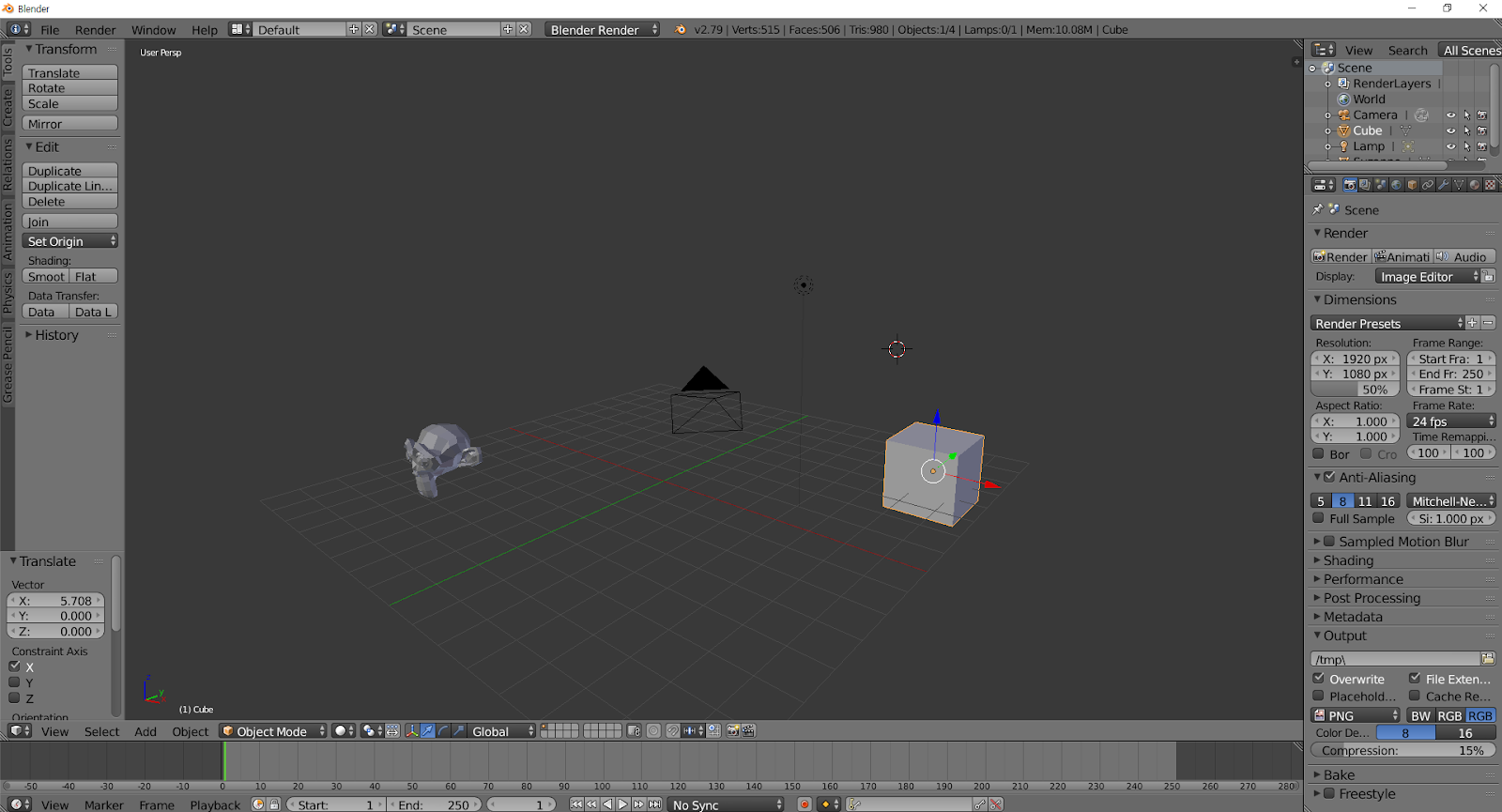
Task: Click the timeline record auto-keyframe button
Action: 805,804
